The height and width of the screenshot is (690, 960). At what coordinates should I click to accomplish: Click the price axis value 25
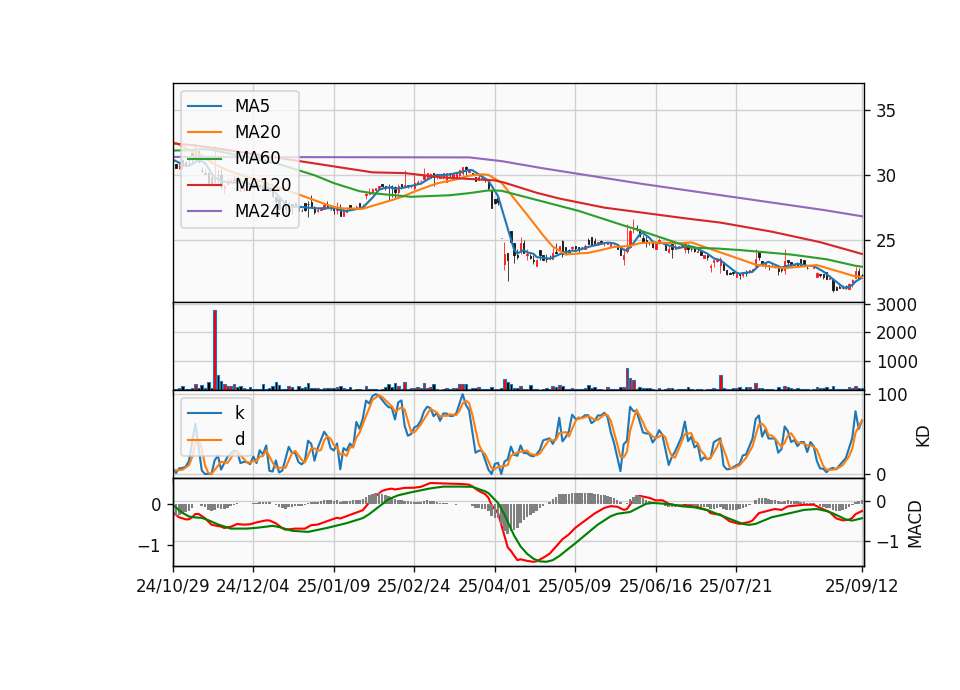886,241
